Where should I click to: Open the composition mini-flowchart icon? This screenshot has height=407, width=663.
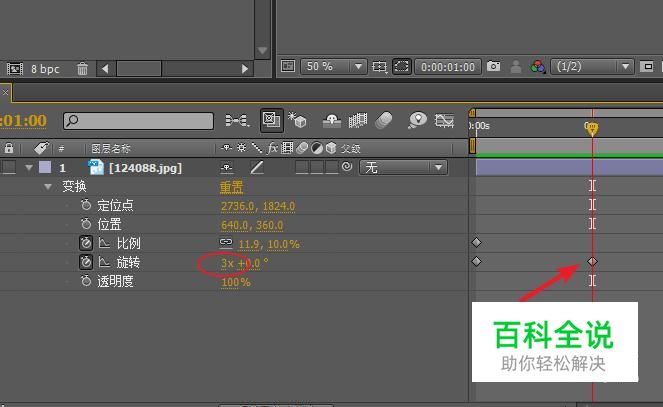[x=237, y=121]
